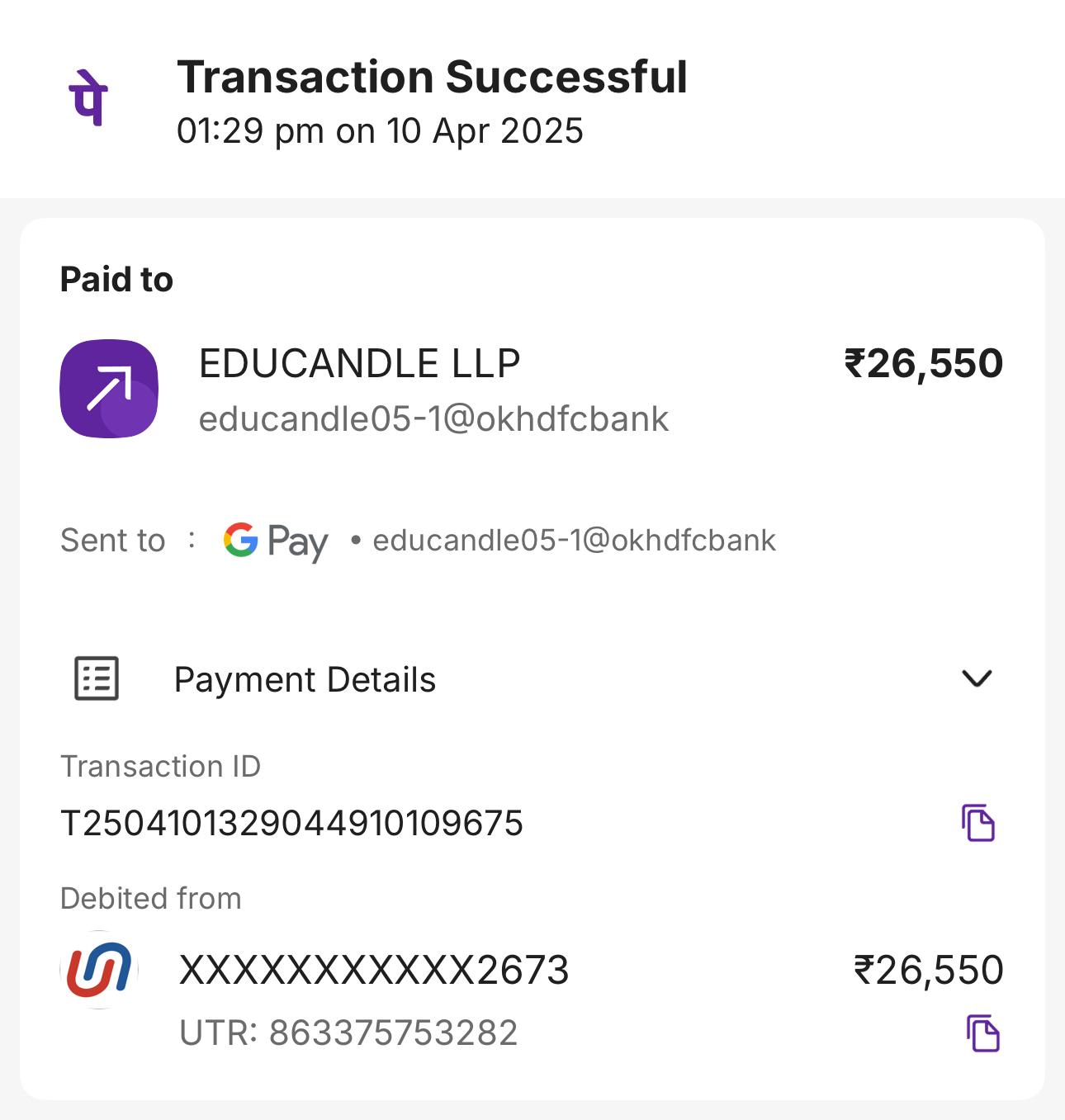
Task: Click the Transaction Successful title
Action: [432, 77]
